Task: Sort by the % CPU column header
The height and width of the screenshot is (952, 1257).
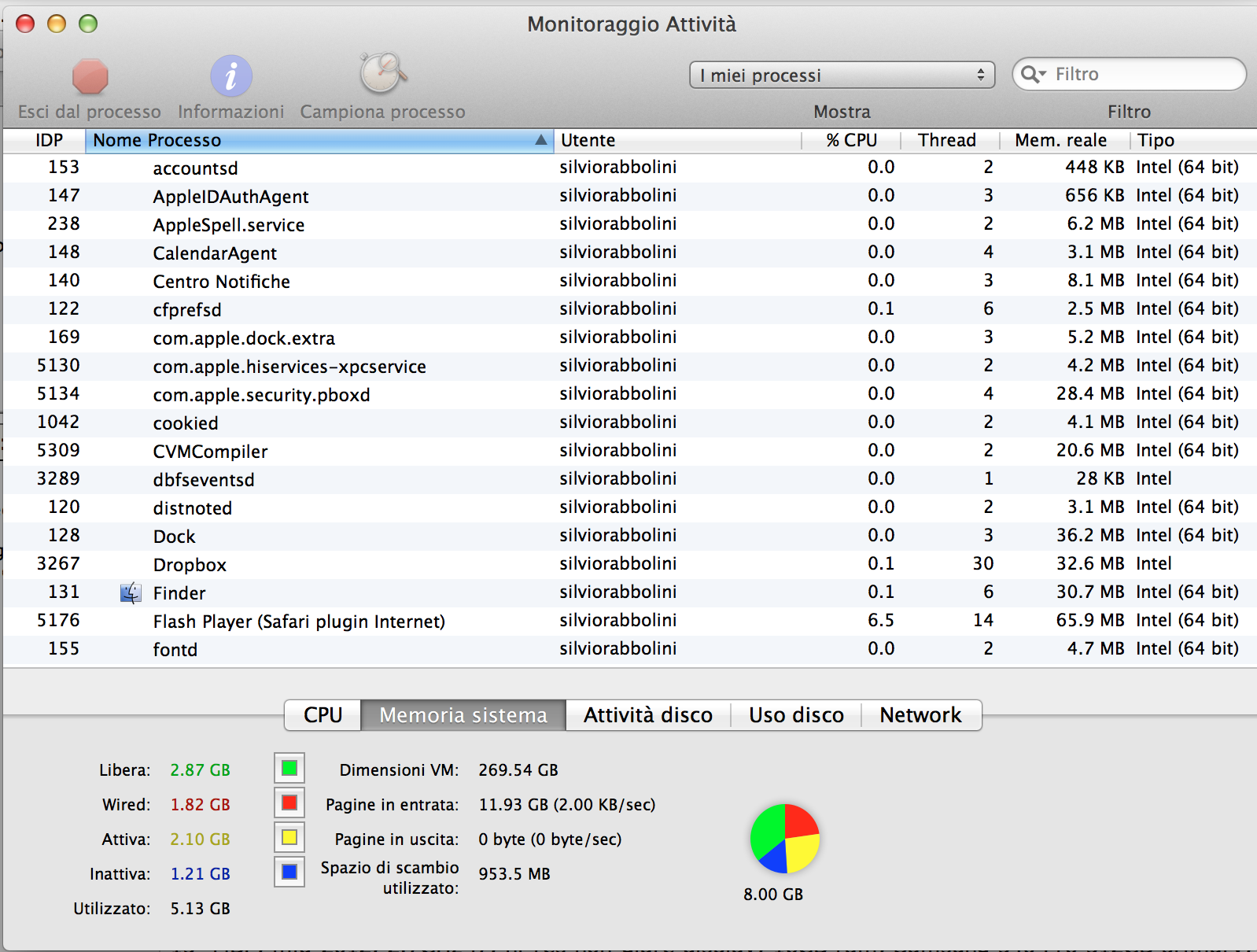Action: pos(851,140)
